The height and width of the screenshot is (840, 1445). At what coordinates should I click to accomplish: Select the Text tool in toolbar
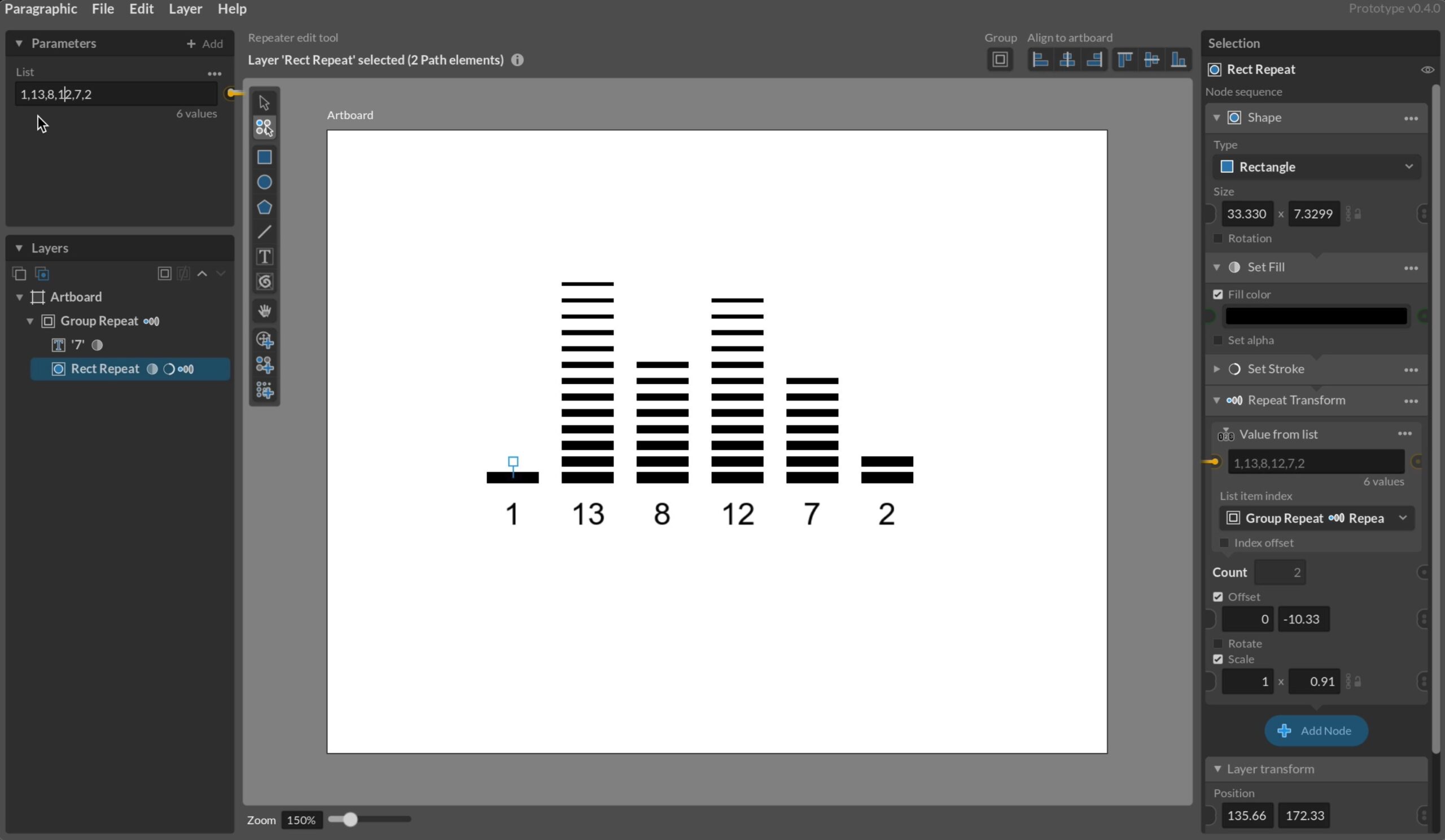pyautogui.click(x=264, y=256)
